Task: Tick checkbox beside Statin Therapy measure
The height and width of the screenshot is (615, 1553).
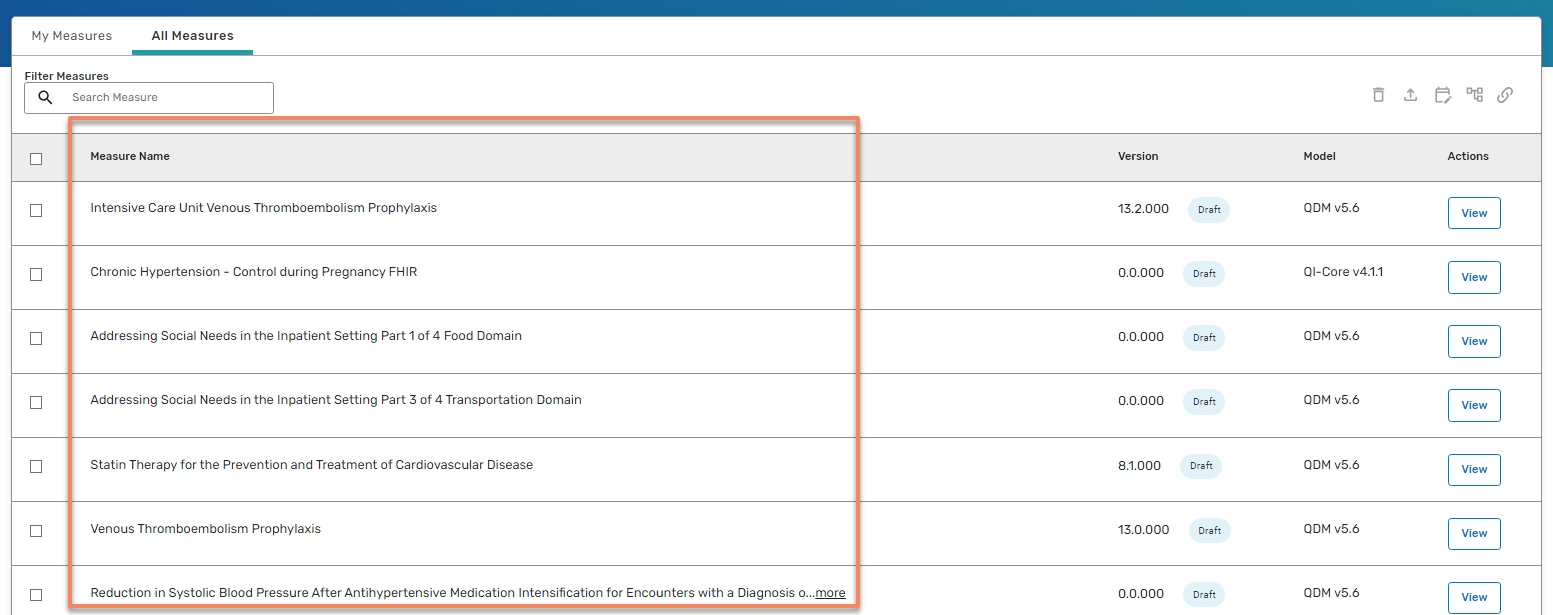Action: click(36, 466)
